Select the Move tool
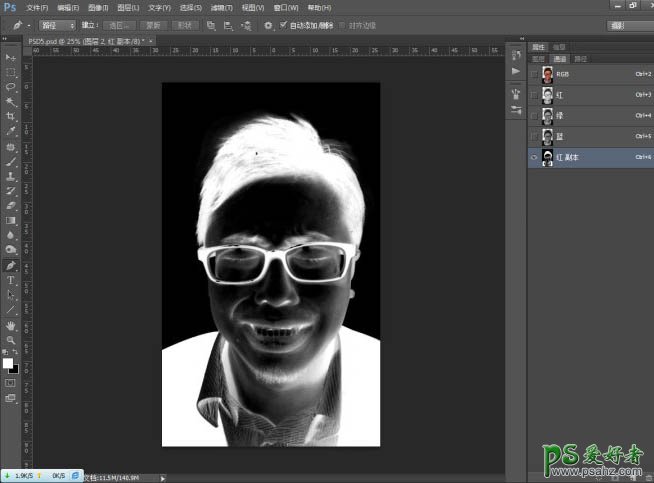The image size is (654, 483). pyautogui.click(x=11, y=58)
